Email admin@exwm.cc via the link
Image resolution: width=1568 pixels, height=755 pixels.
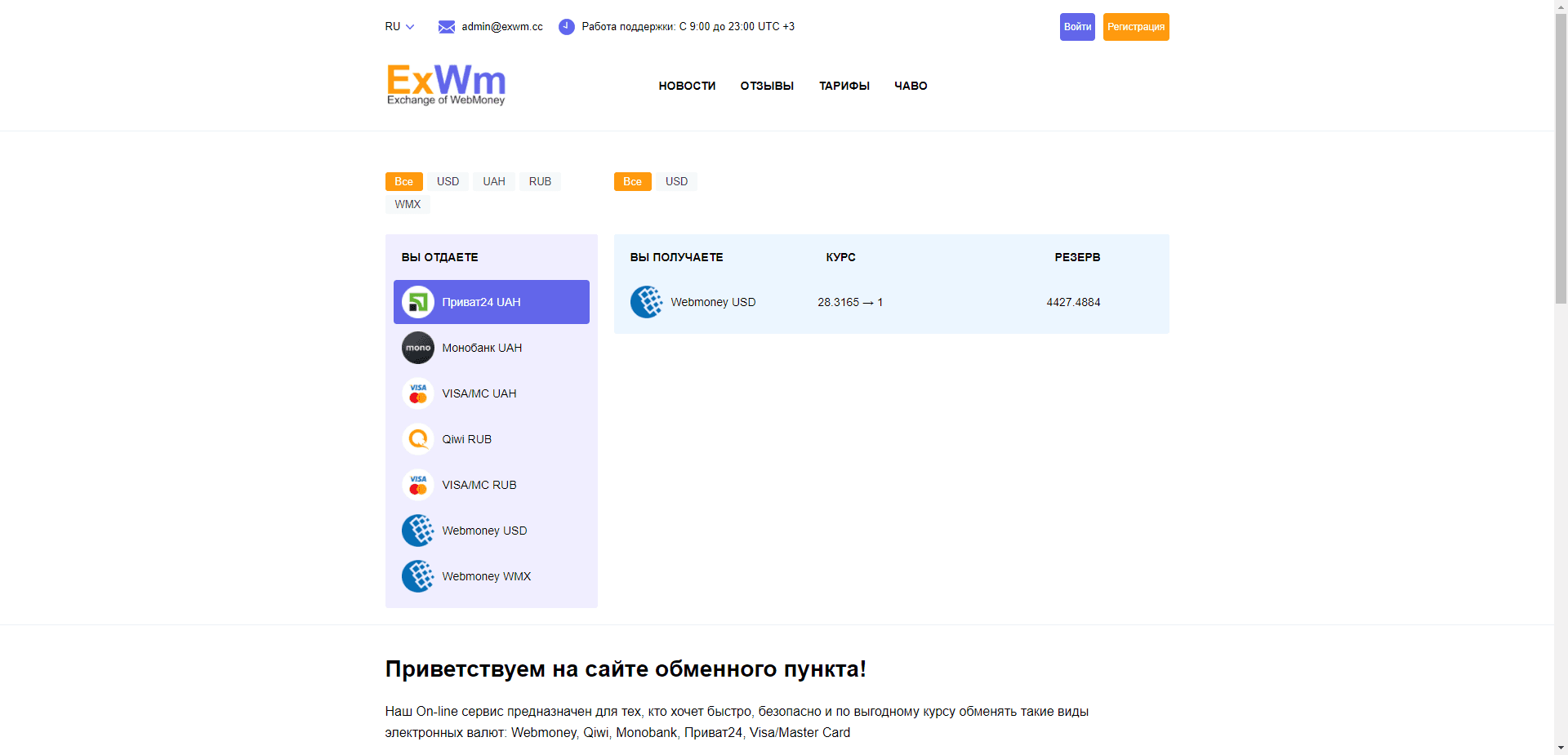[501, 26]
